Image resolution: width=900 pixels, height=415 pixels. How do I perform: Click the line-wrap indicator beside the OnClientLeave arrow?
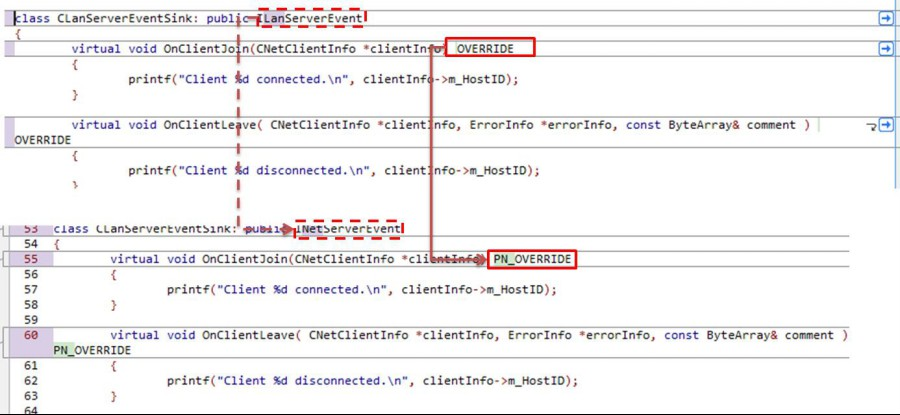[x=871, y=126]
